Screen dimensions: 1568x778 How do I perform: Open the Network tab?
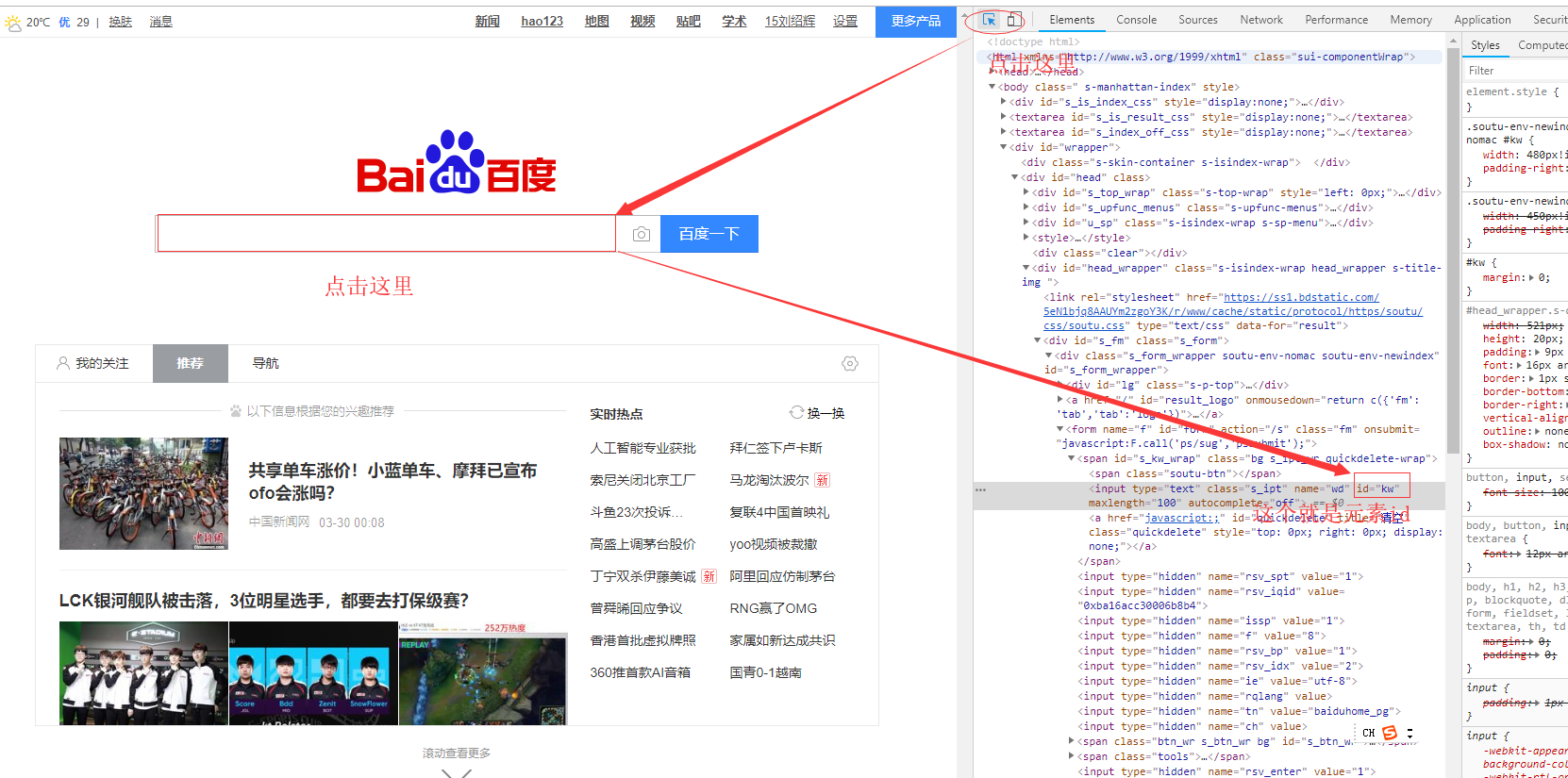pos(1261,20)
